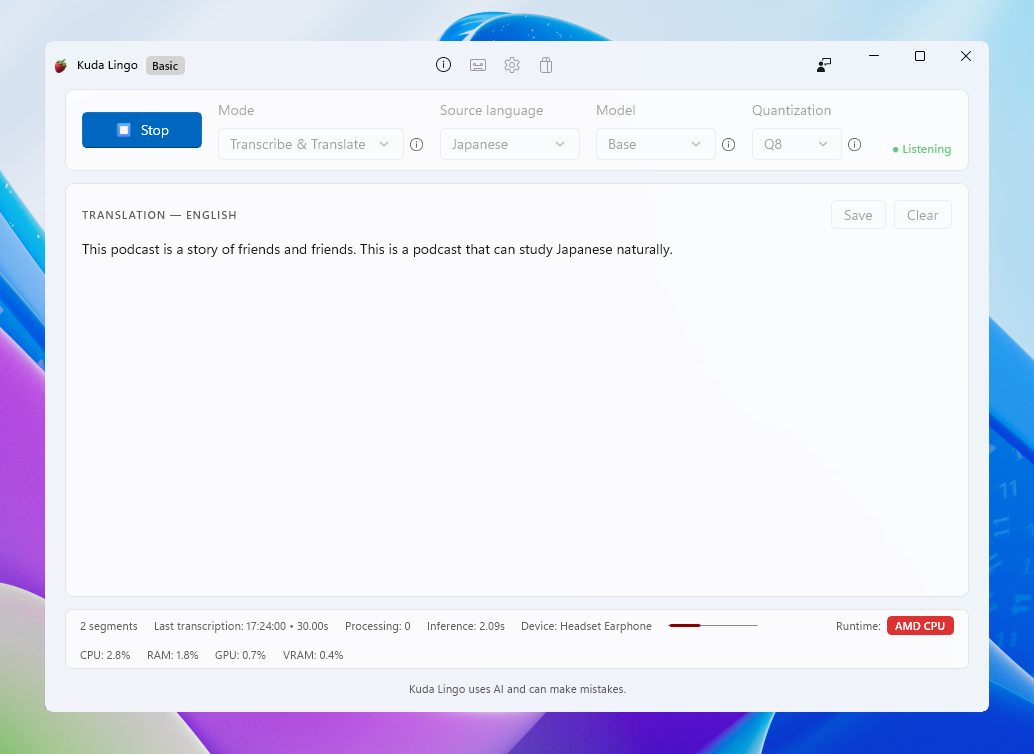The width and height of the screenshot is (1034, 754).
Task: Click the '2 segments' status entry
Action: point(109,626)
